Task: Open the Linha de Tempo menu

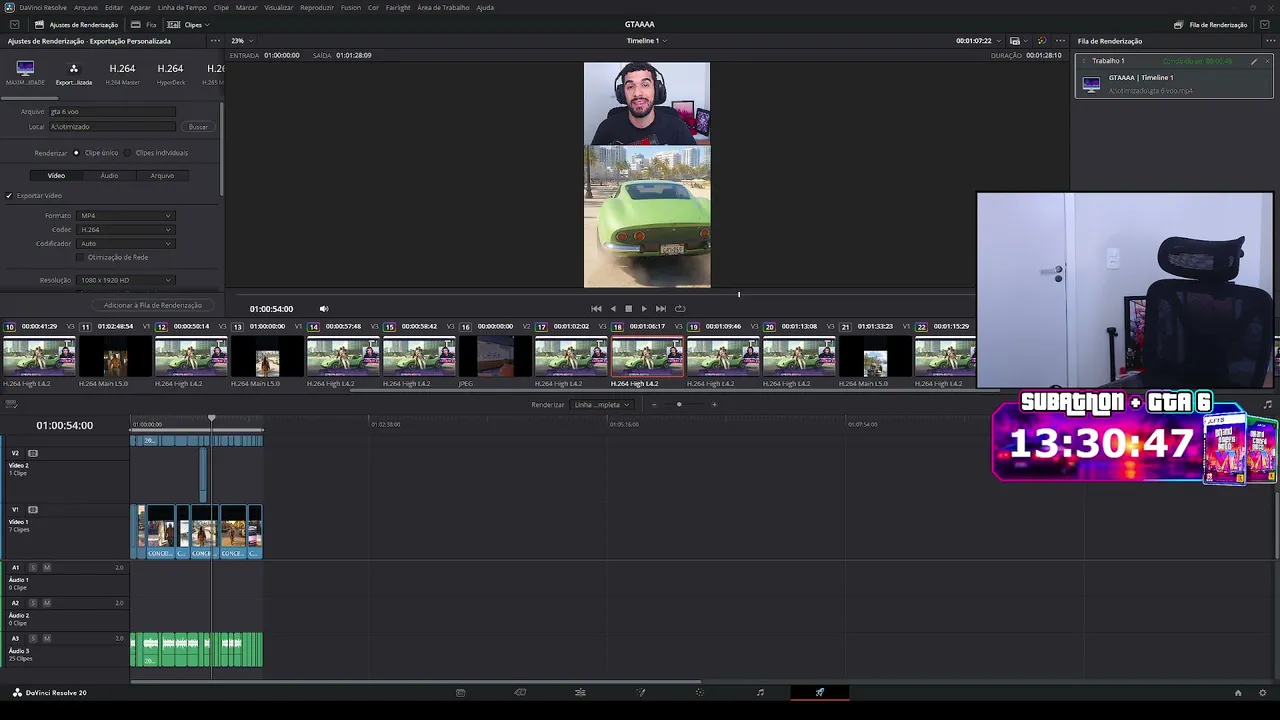Action: [182, 7]
